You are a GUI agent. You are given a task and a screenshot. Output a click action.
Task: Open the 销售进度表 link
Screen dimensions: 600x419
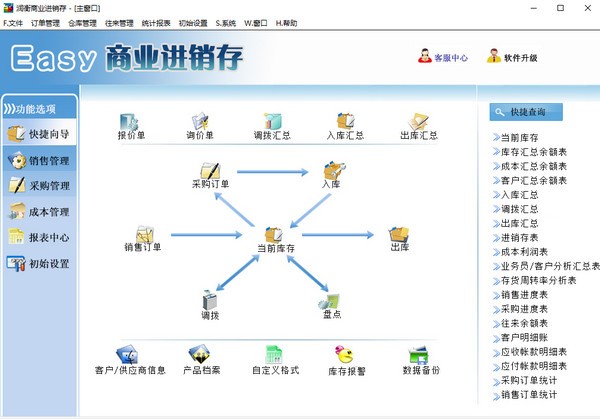520,295
